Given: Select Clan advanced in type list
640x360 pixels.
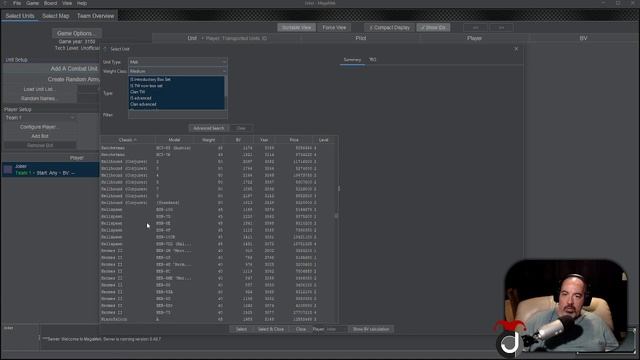Looking at the screenshot, I should 176,104.
